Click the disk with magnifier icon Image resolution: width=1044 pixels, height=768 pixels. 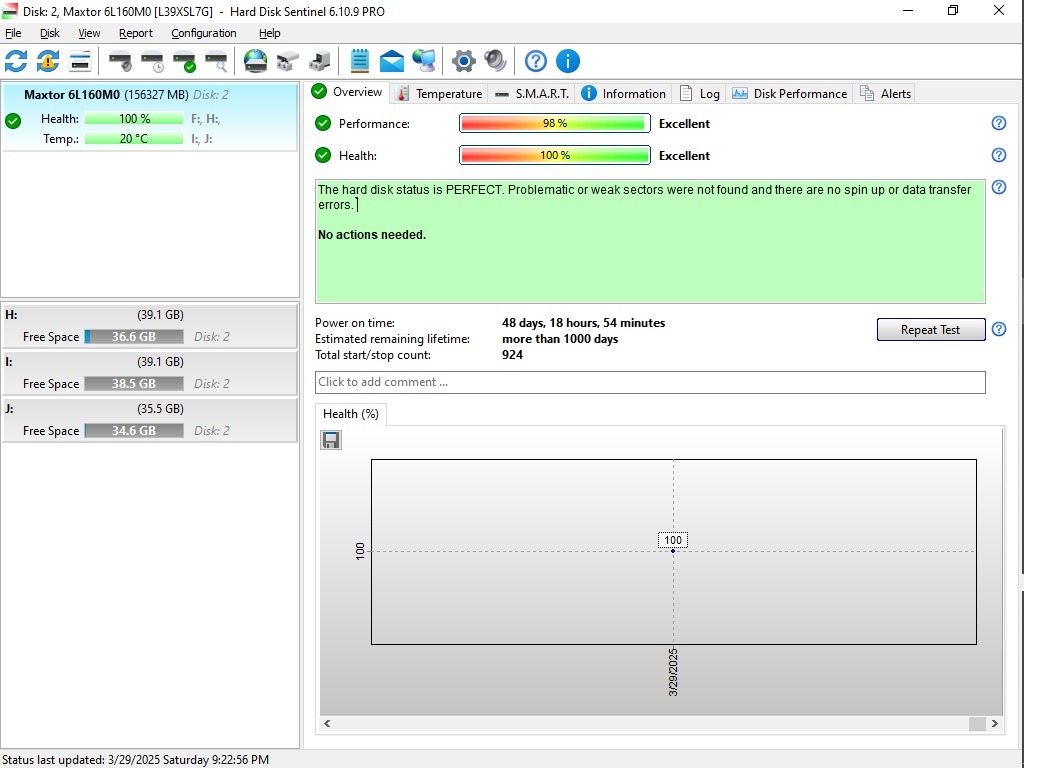pyautogui.click(x=216, y=61)
